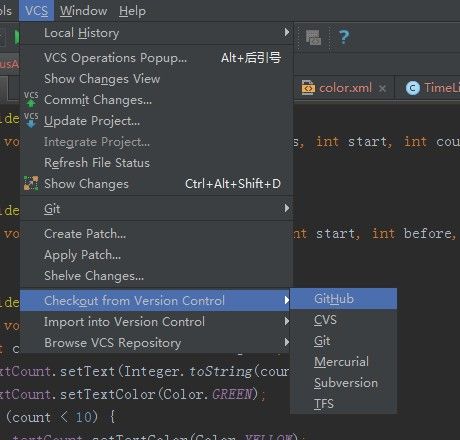Click the TimeLi class file icon

(x=413, y=88)
